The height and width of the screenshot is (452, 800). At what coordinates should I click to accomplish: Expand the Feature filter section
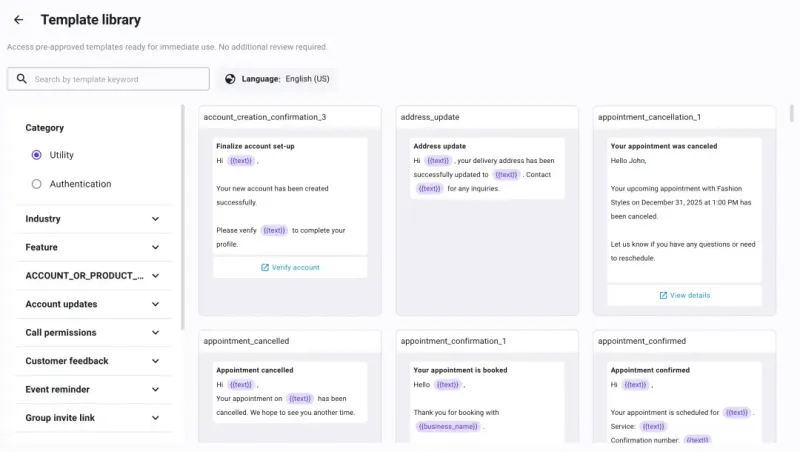point(93,247)
